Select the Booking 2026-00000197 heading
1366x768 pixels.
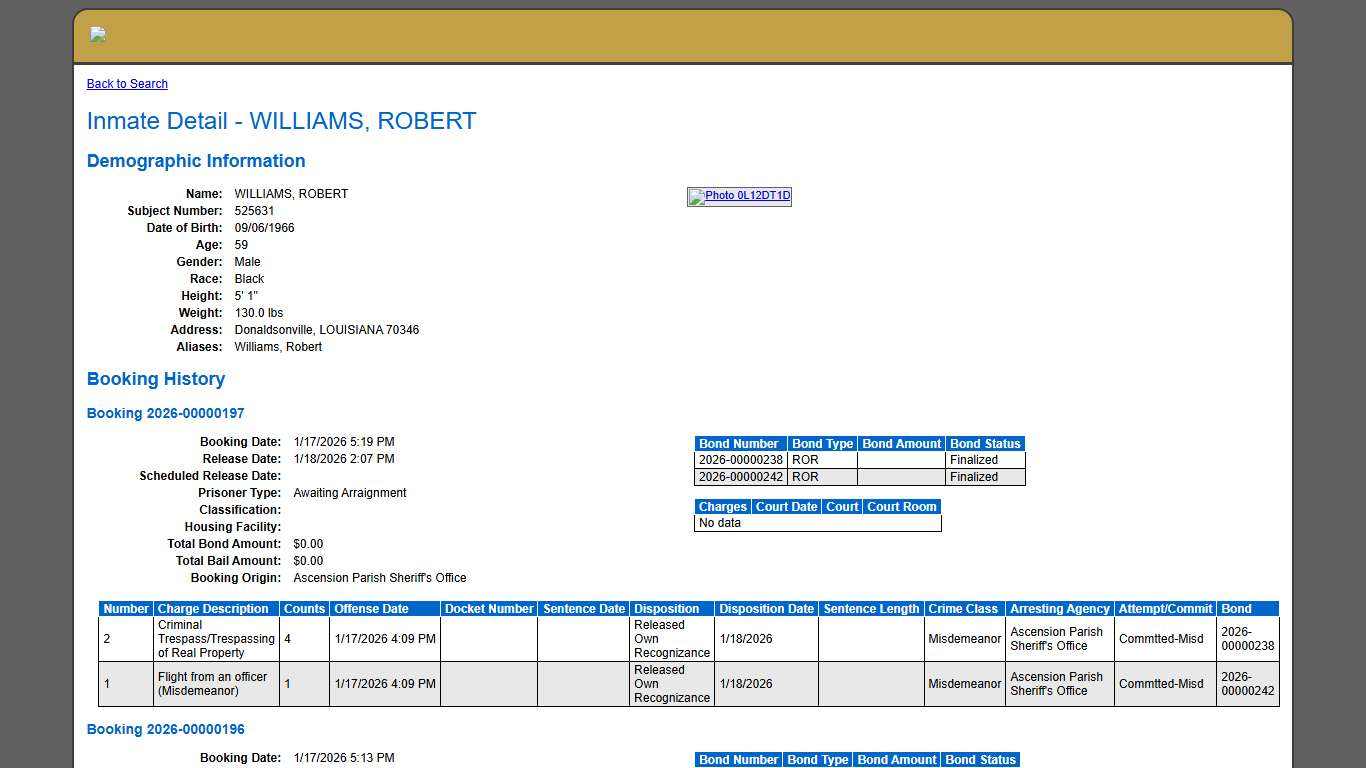pyautogui.click(x=165, y=413)
